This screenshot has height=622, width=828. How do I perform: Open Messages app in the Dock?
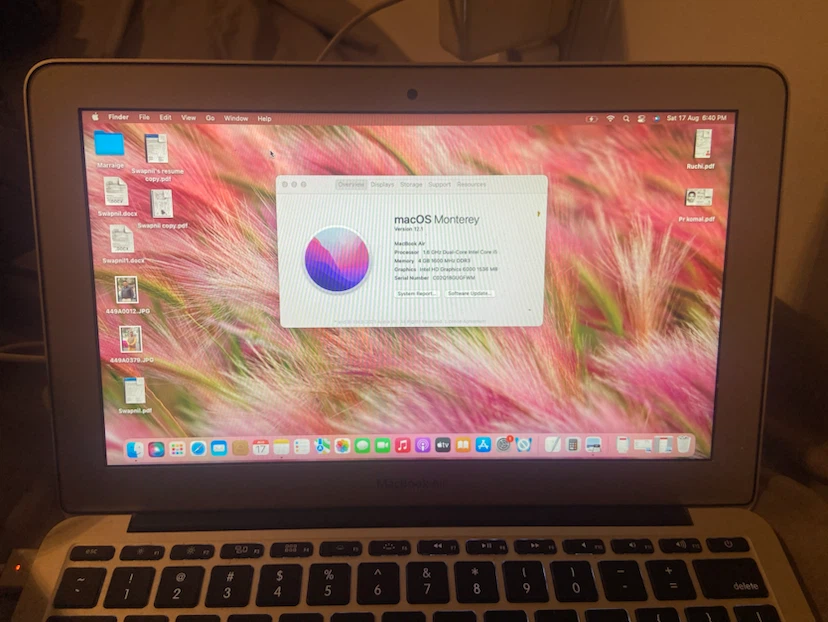pos(362,446)
